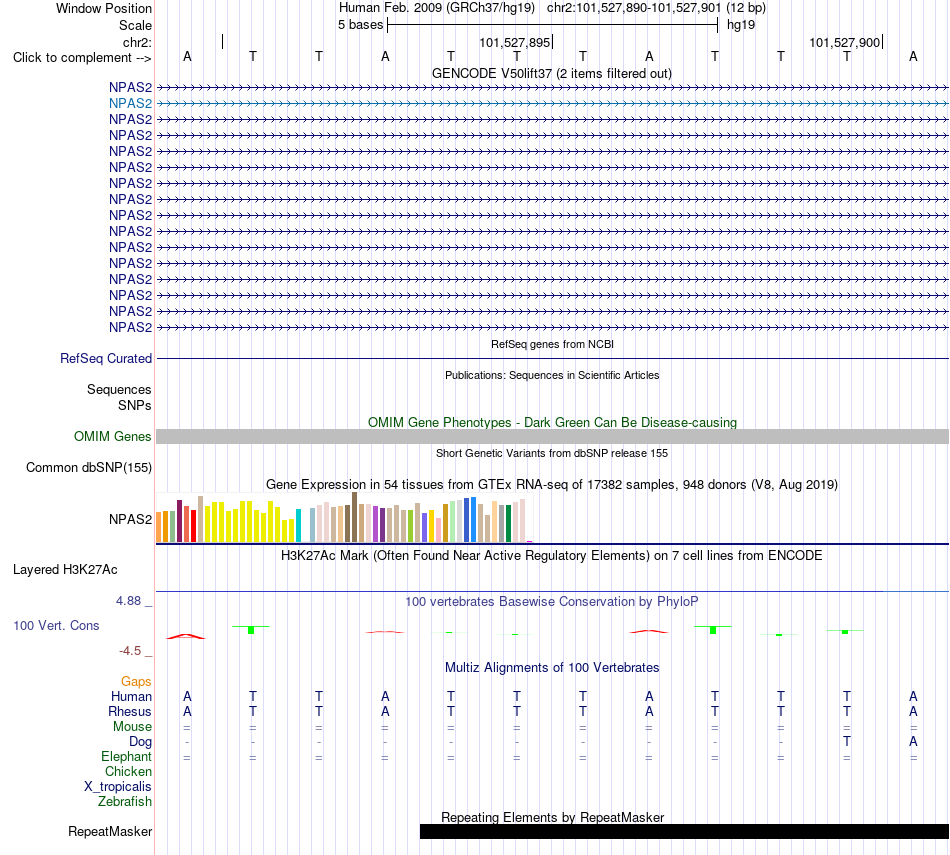Open the GENCODE V50lift37 track title
The height and width of the screenshot is (855, 950).
pyautogui.click(x=551, y=73)
